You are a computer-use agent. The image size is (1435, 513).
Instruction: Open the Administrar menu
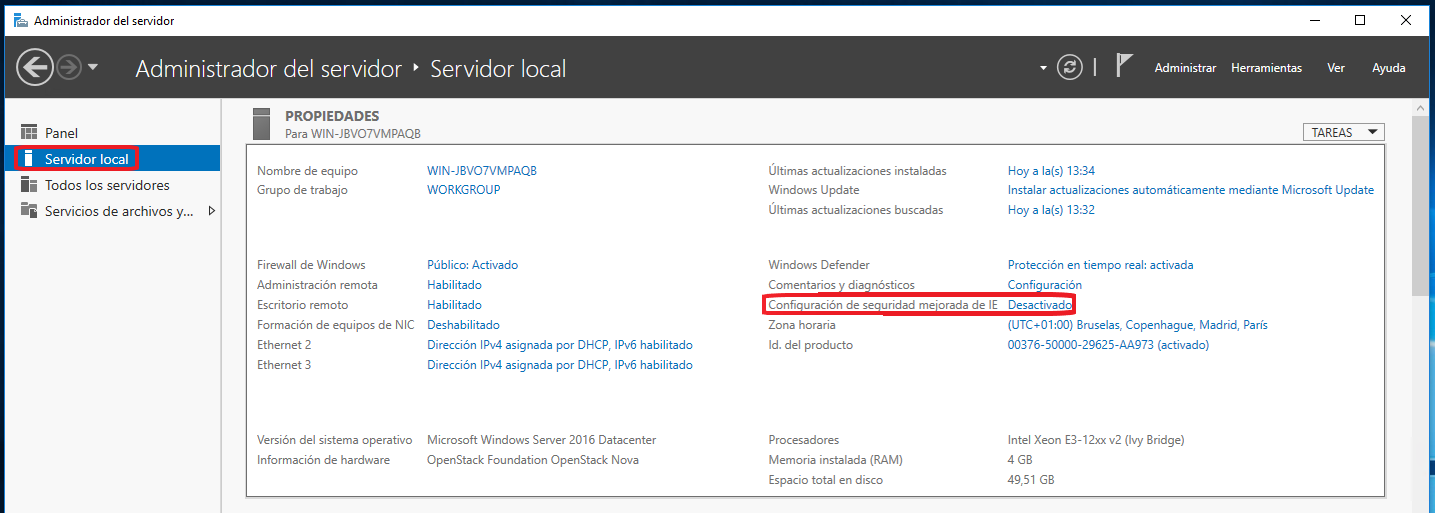(1185, 68)
